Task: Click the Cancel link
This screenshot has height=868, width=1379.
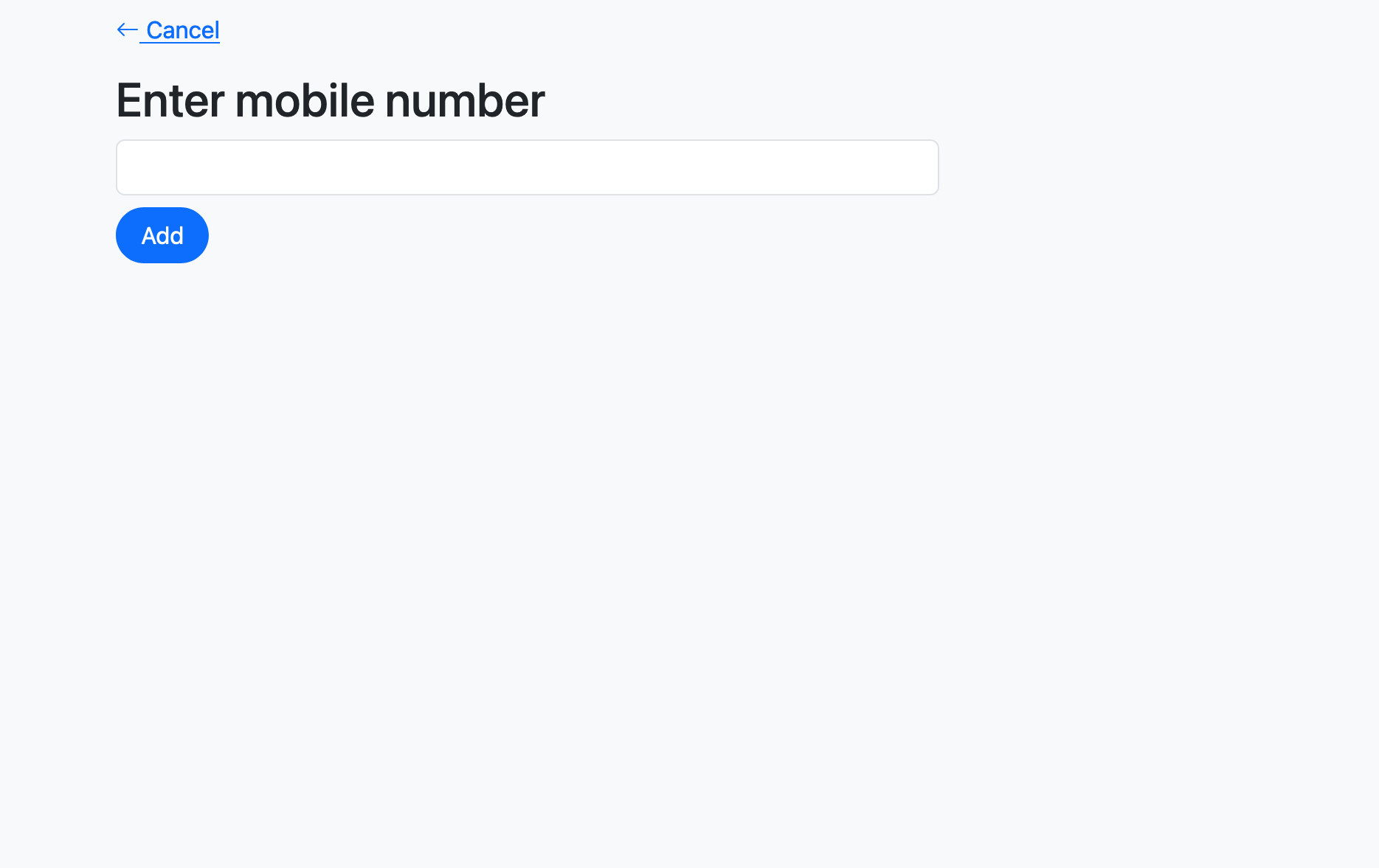Action: (x=182, y=30)
